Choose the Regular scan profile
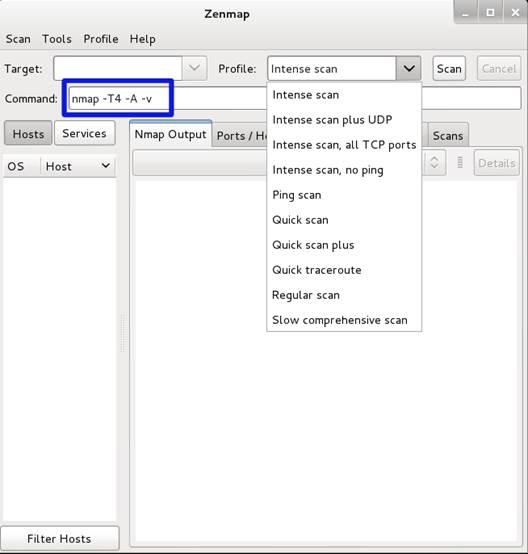 (x=344, y=295)
